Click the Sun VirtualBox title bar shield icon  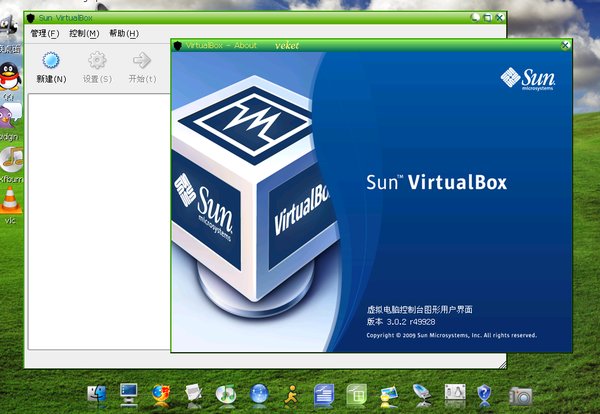click(31, 18)
